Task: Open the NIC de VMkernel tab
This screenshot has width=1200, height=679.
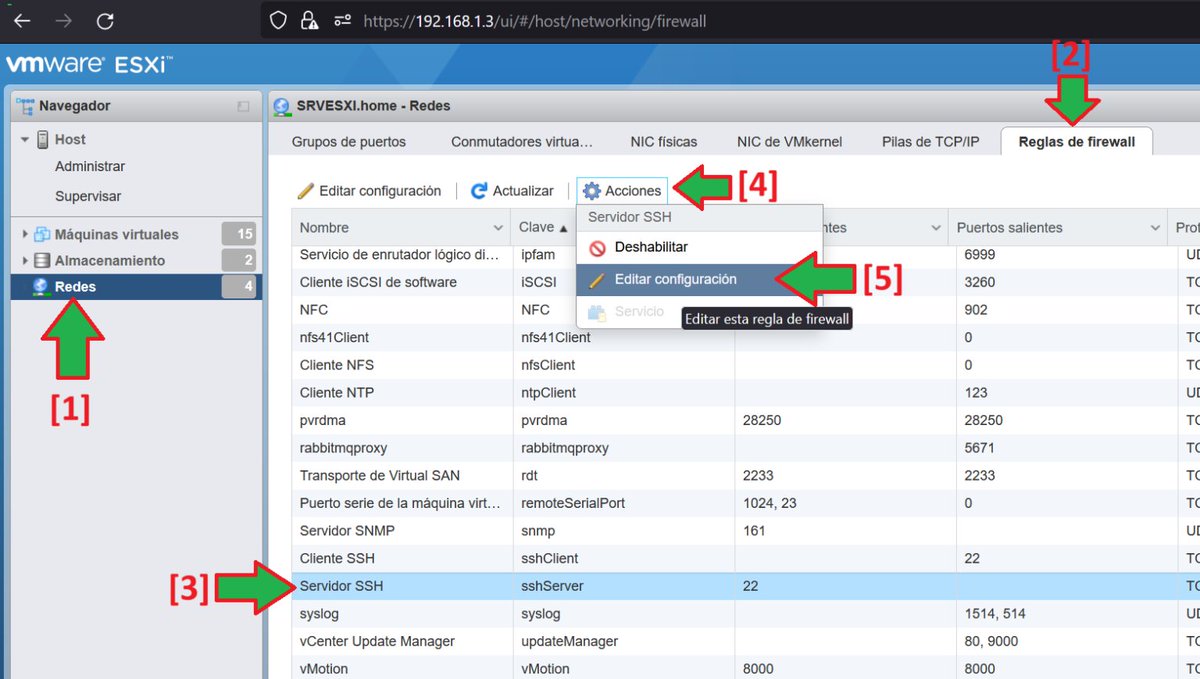Action: tap(790, 142)
